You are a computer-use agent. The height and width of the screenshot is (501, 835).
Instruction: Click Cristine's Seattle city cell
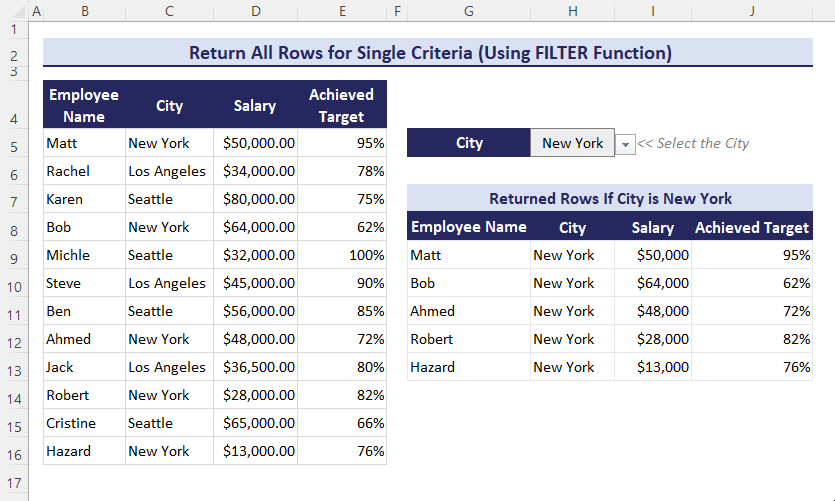(x=169, y=423)
